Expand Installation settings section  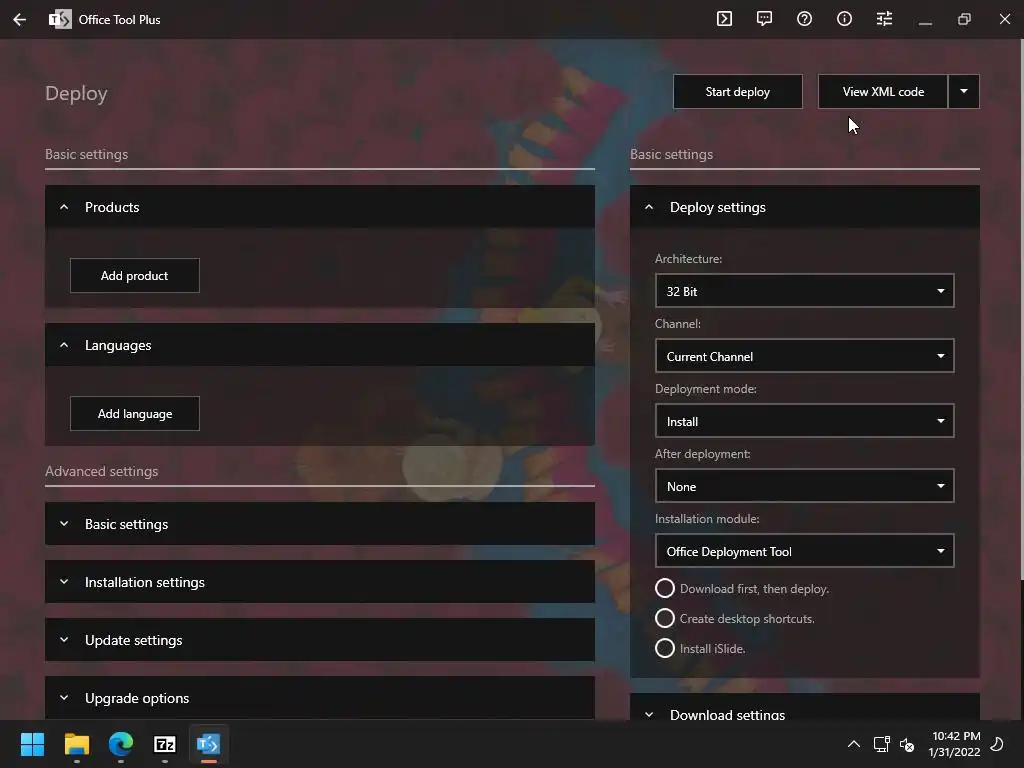(320, 582)
